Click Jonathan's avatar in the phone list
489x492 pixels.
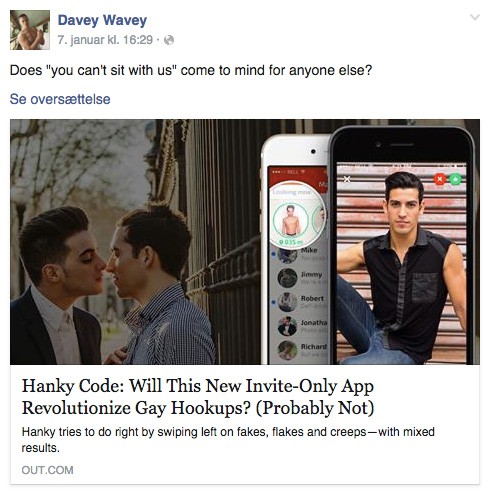click(287, 326)
